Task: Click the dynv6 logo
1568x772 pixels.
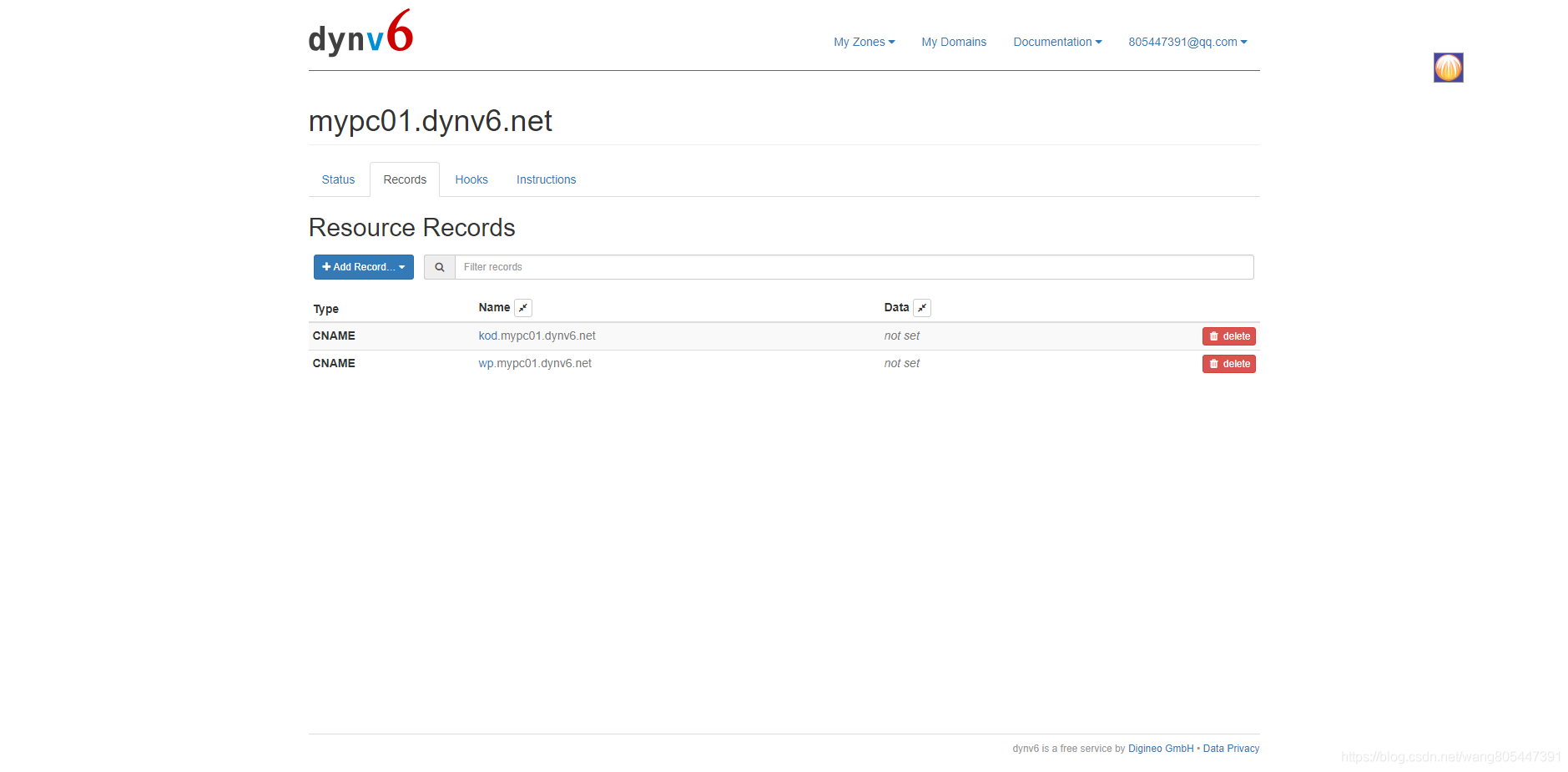Action: [x=360, y=34]
